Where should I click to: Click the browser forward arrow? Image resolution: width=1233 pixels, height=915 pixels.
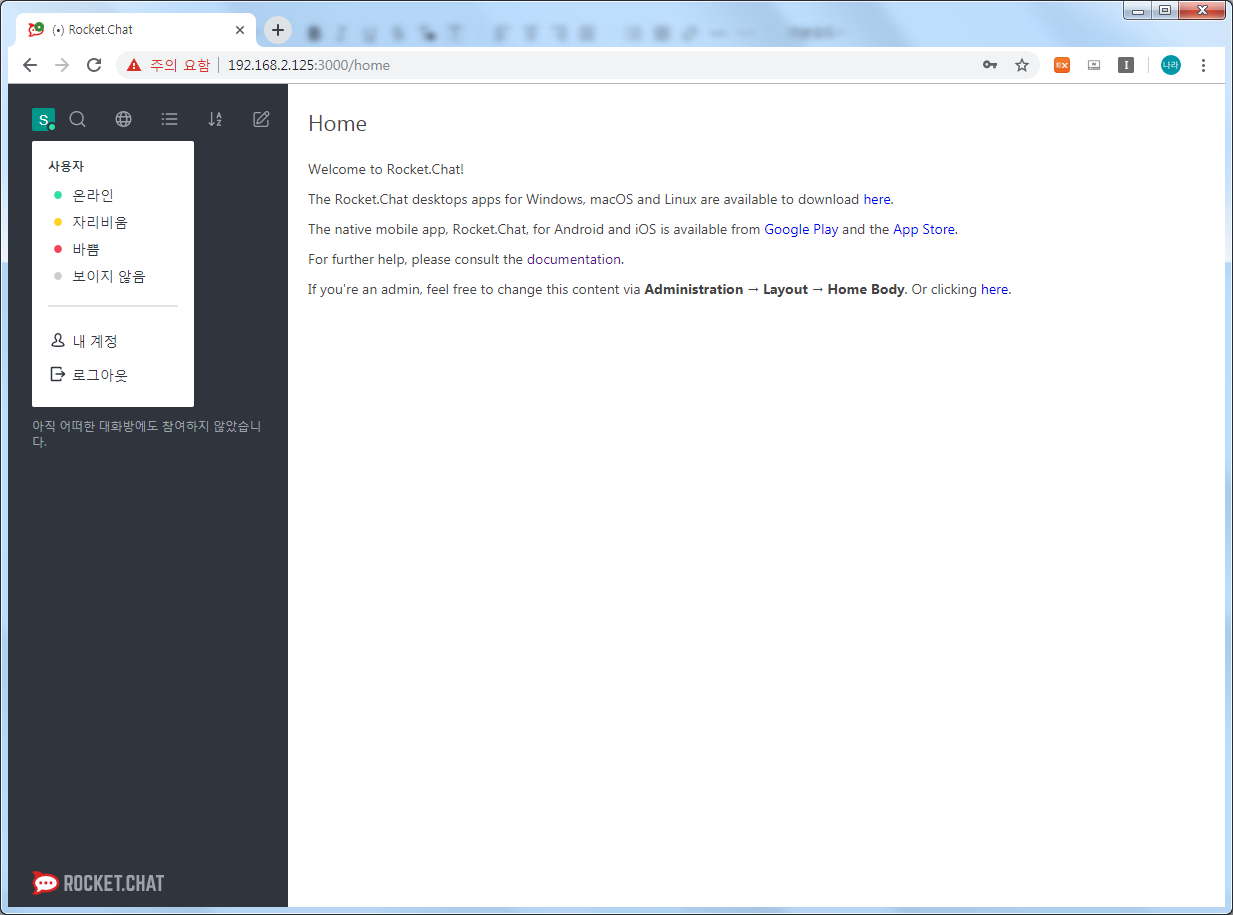pyautogui.click(x=62, y=65)
